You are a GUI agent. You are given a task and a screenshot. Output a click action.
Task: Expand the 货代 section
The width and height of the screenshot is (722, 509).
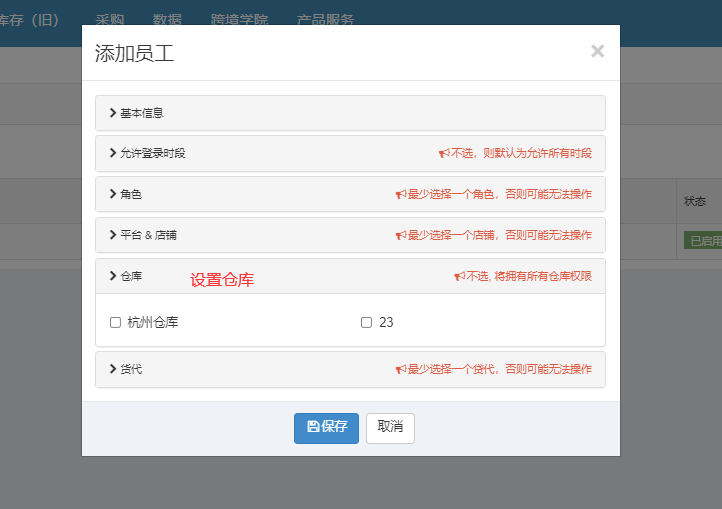point(130,369)
